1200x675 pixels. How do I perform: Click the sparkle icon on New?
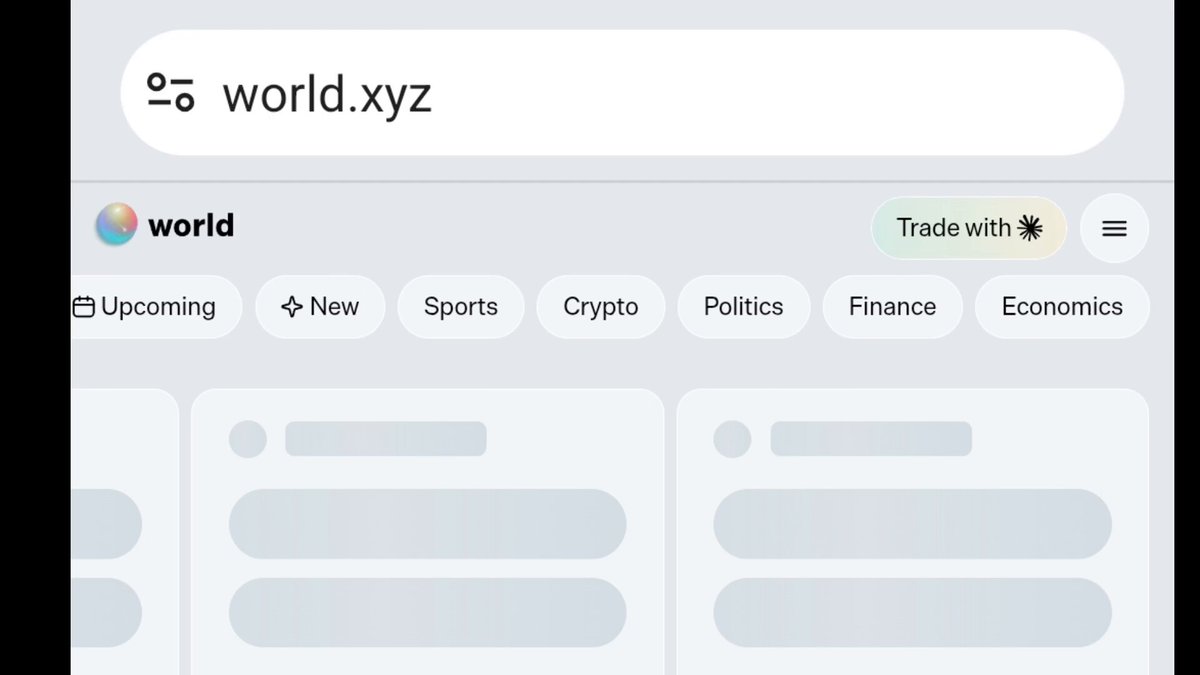click(291, 307)
